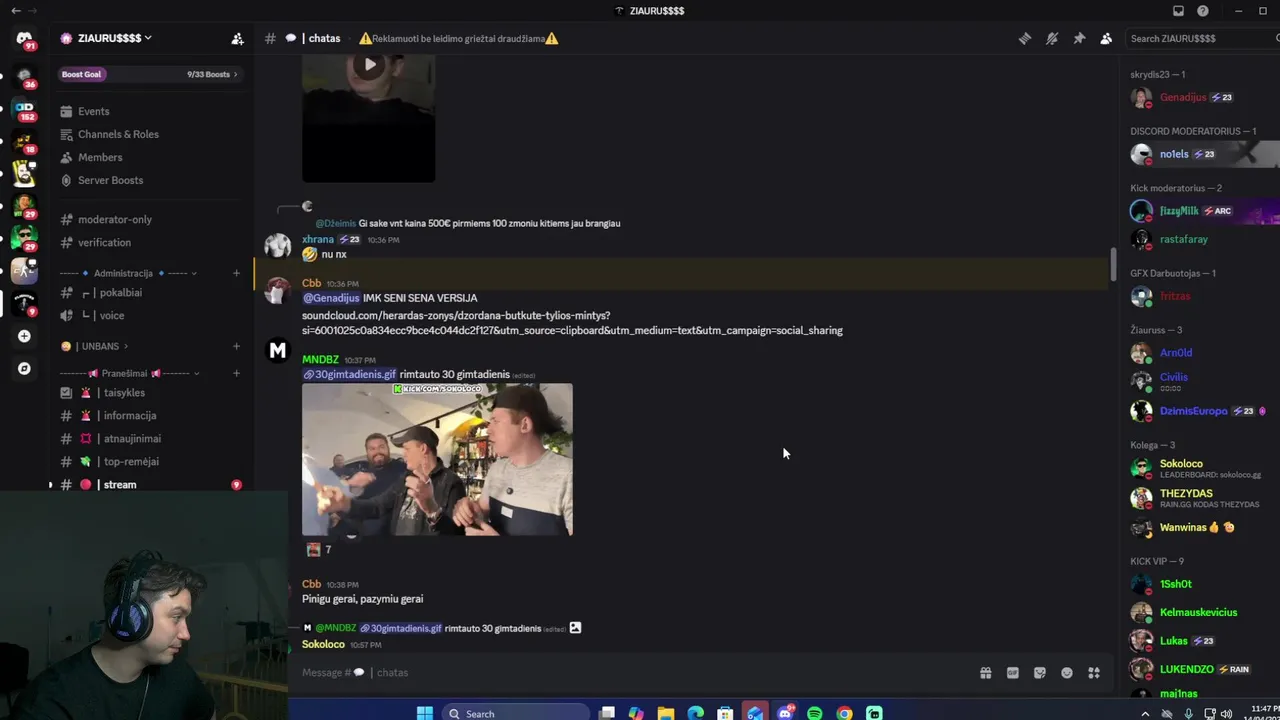Open Spotify from the taskbar

click(815, 713)
